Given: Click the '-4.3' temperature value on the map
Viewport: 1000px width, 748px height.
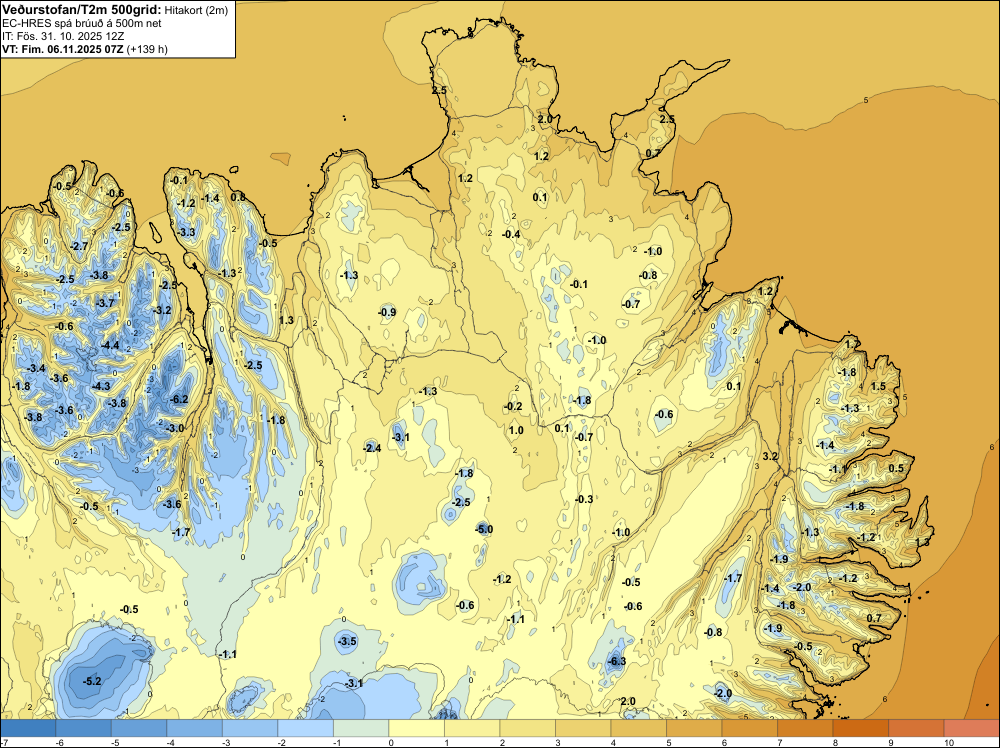Looking at the screenshot, I should click(101, 386).
